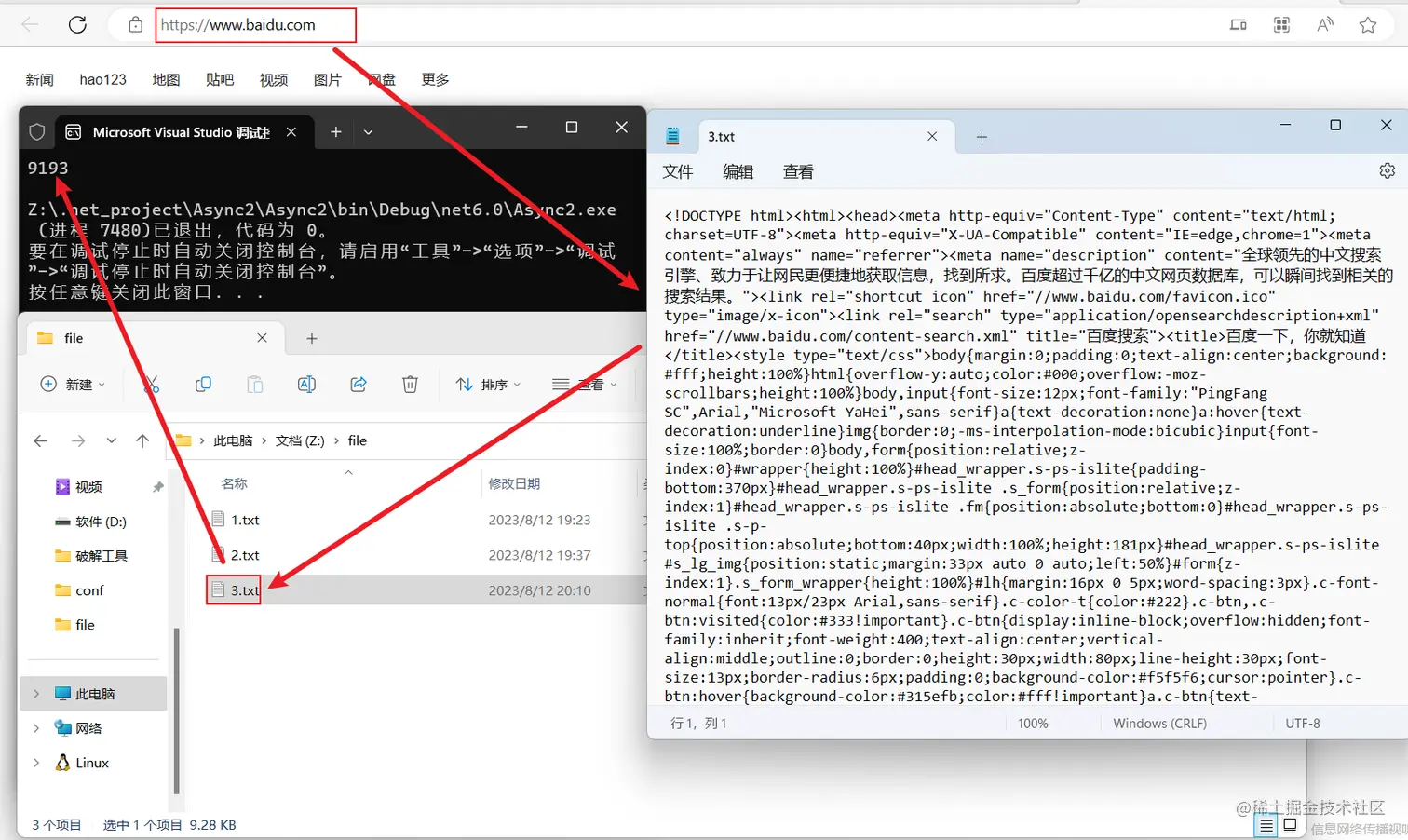Open Notepad settings gear icon
The image size is (1408, 840).
1387,171
